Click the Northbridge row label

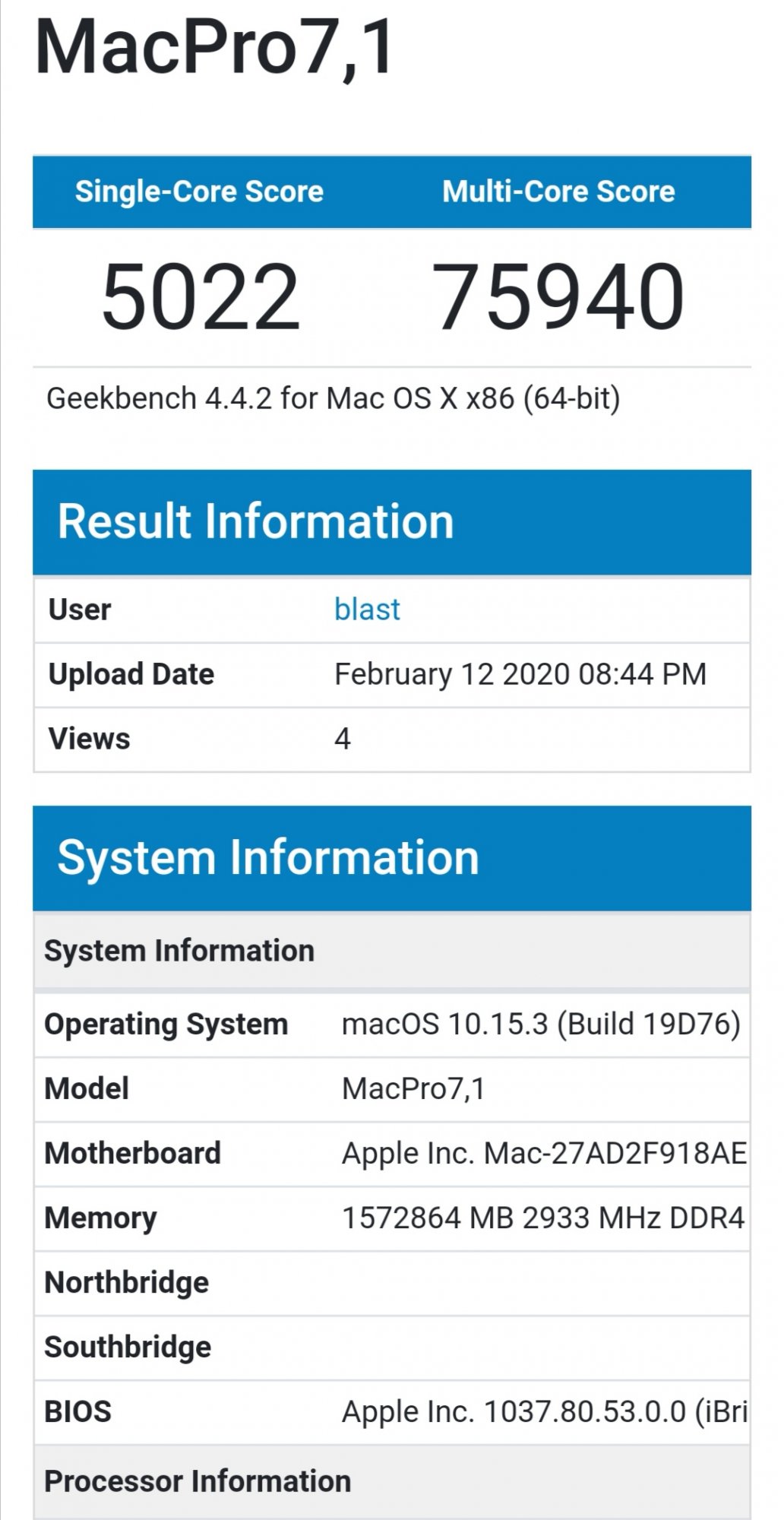[x=127, y=1282]
